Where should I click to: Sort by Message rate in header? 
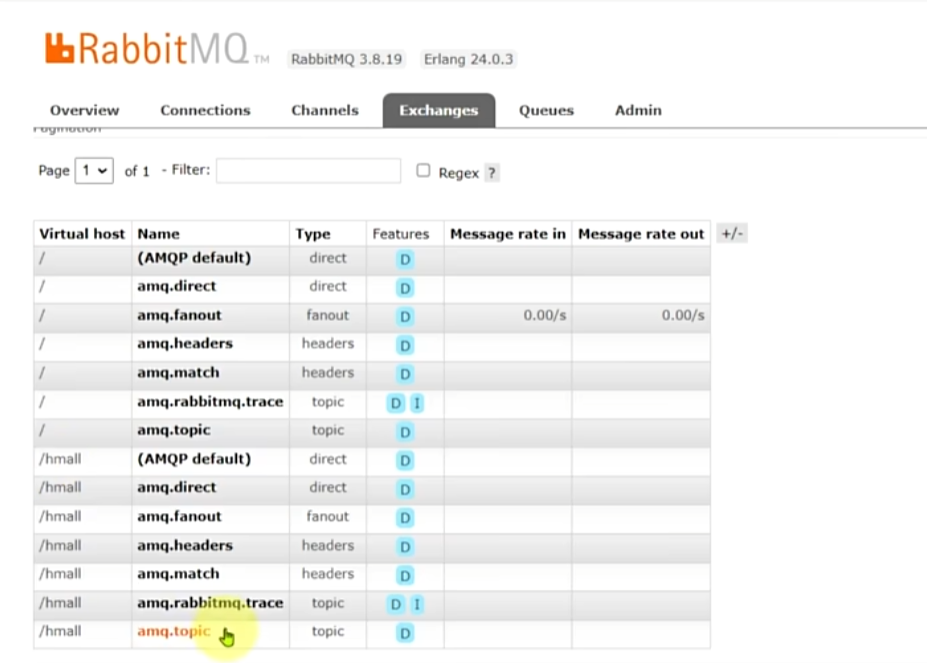(x=508, y=234)
